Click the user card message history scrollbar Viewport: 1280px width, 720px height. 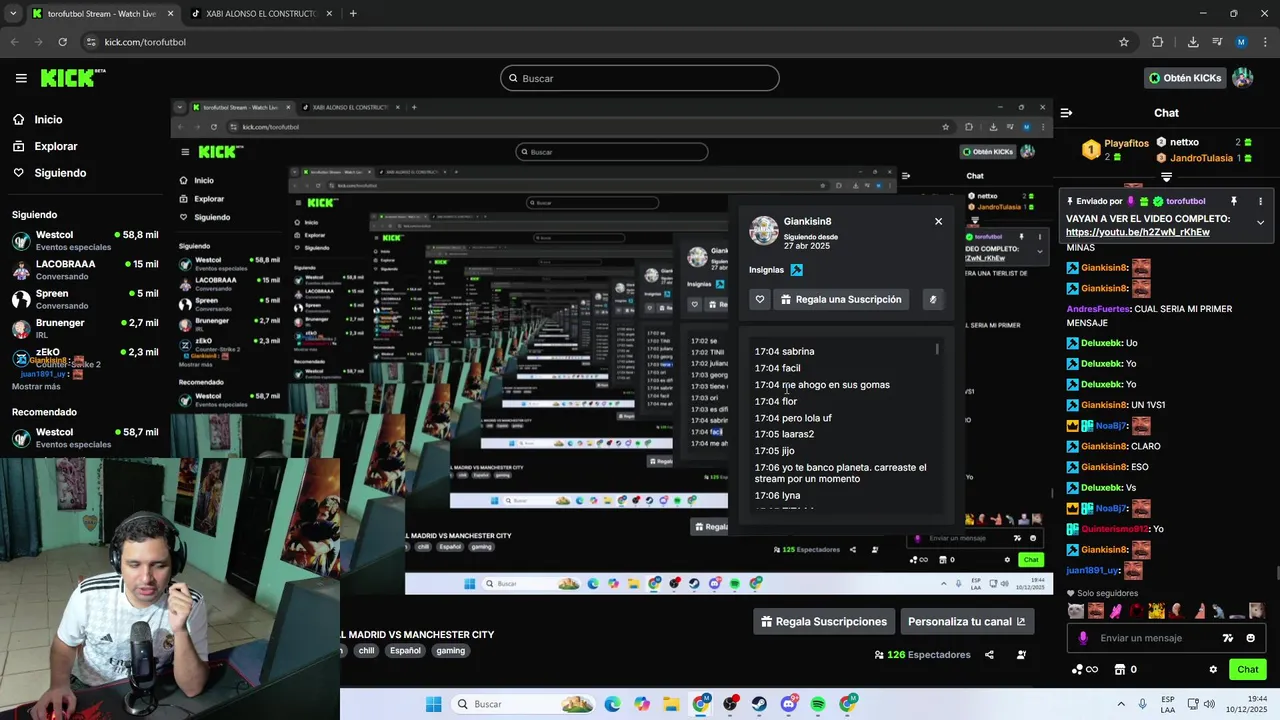pos(937,349)
